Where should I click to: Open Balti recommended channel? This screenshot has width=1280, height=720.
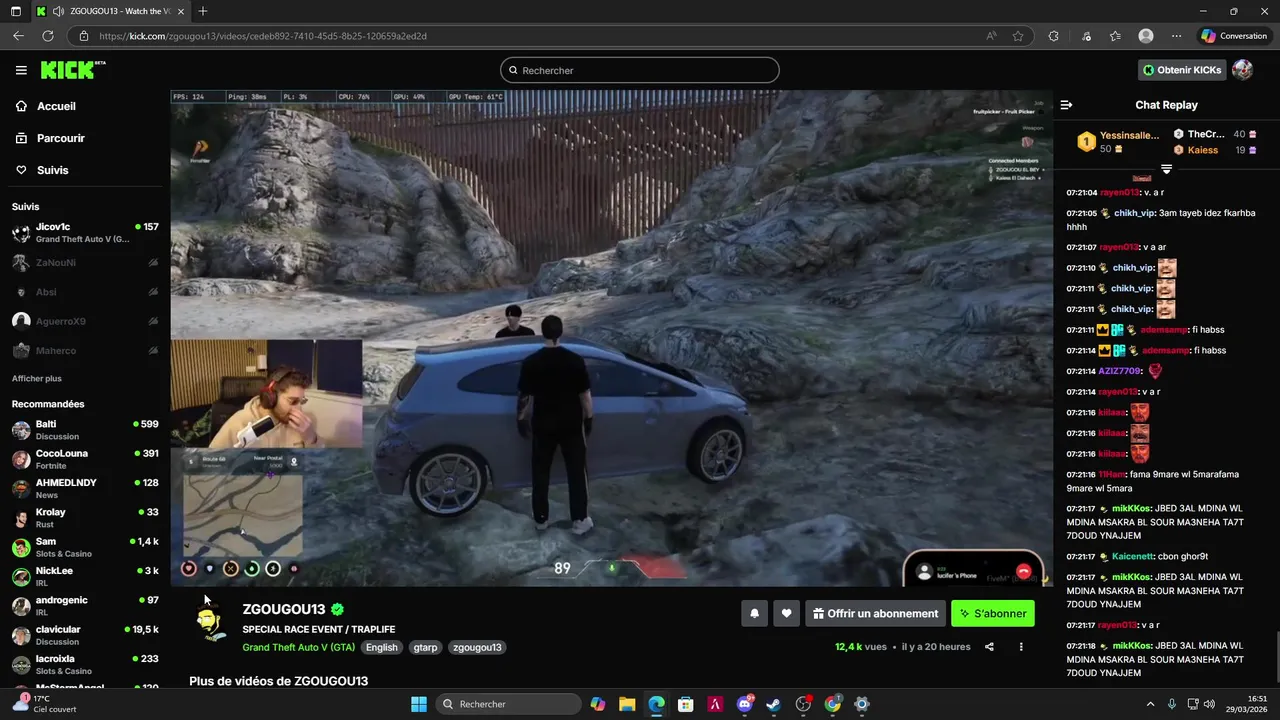tap(85, 430)
